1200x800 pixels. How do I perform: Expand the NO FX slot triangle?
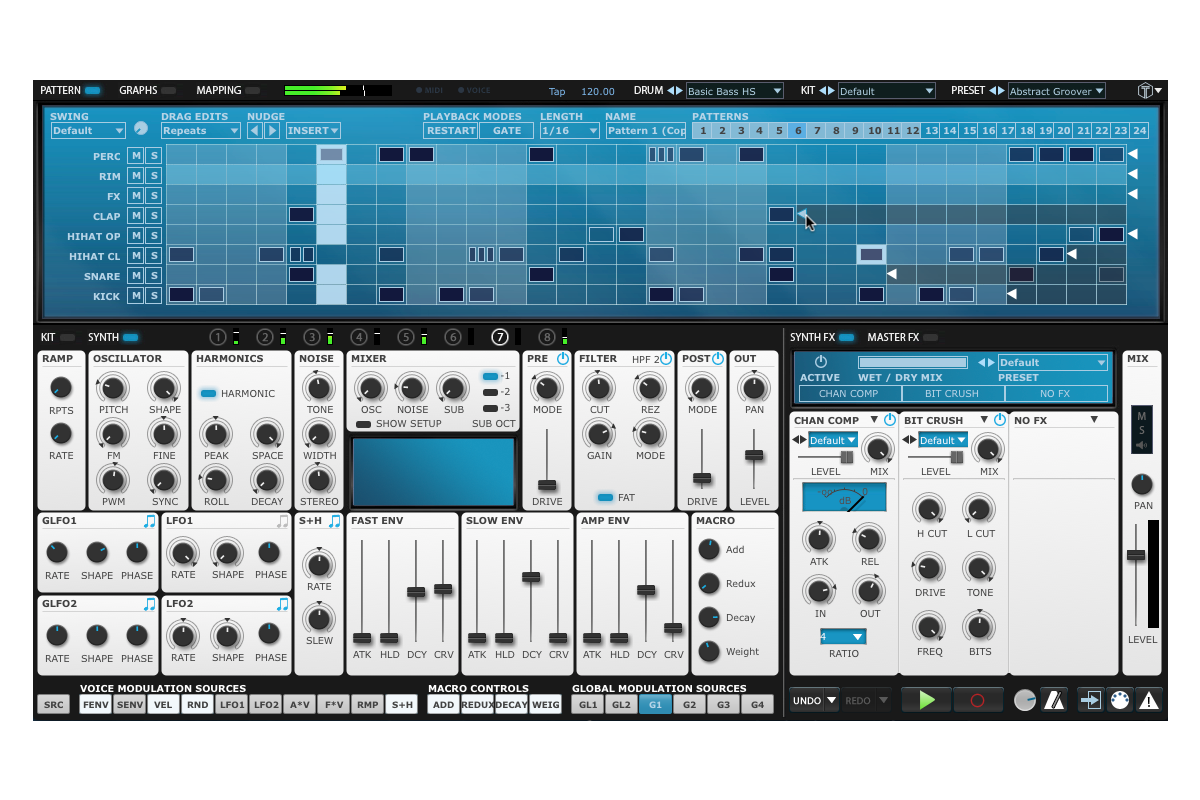(1094, 420)
